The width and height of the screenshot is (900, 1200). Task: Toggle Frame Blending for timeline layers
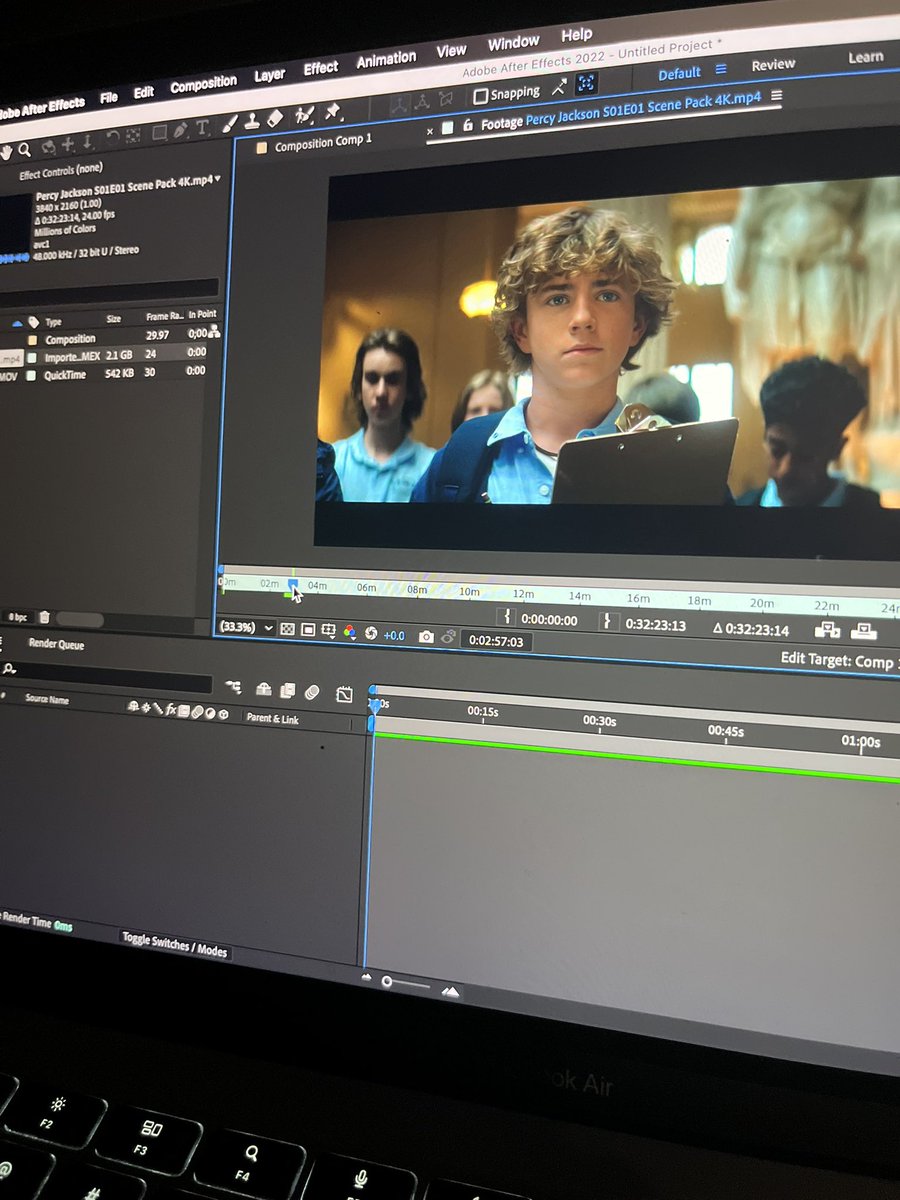[288, 690]
